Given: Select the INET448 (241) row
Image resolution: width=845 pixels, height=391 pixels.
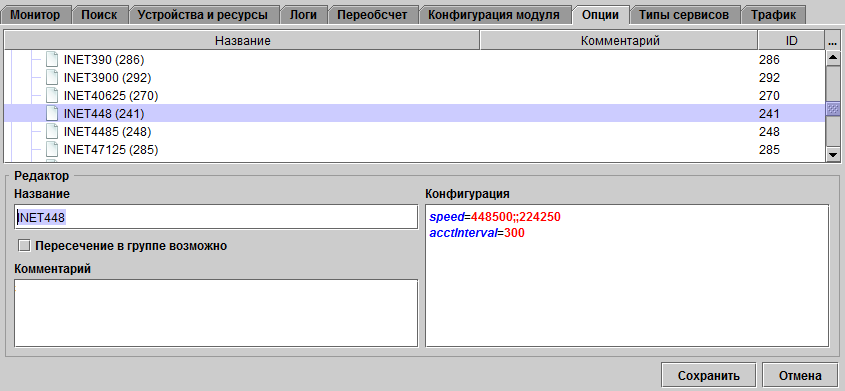Looking at the screenshot, I should point(414,114).
